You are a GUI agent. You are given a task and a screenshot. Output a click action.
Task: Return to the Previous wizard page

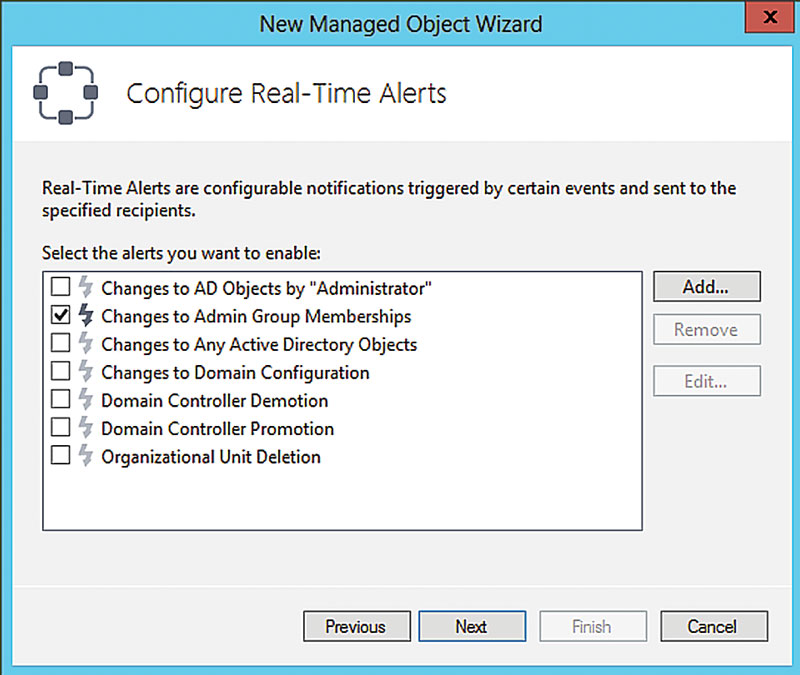coord(355,627)
